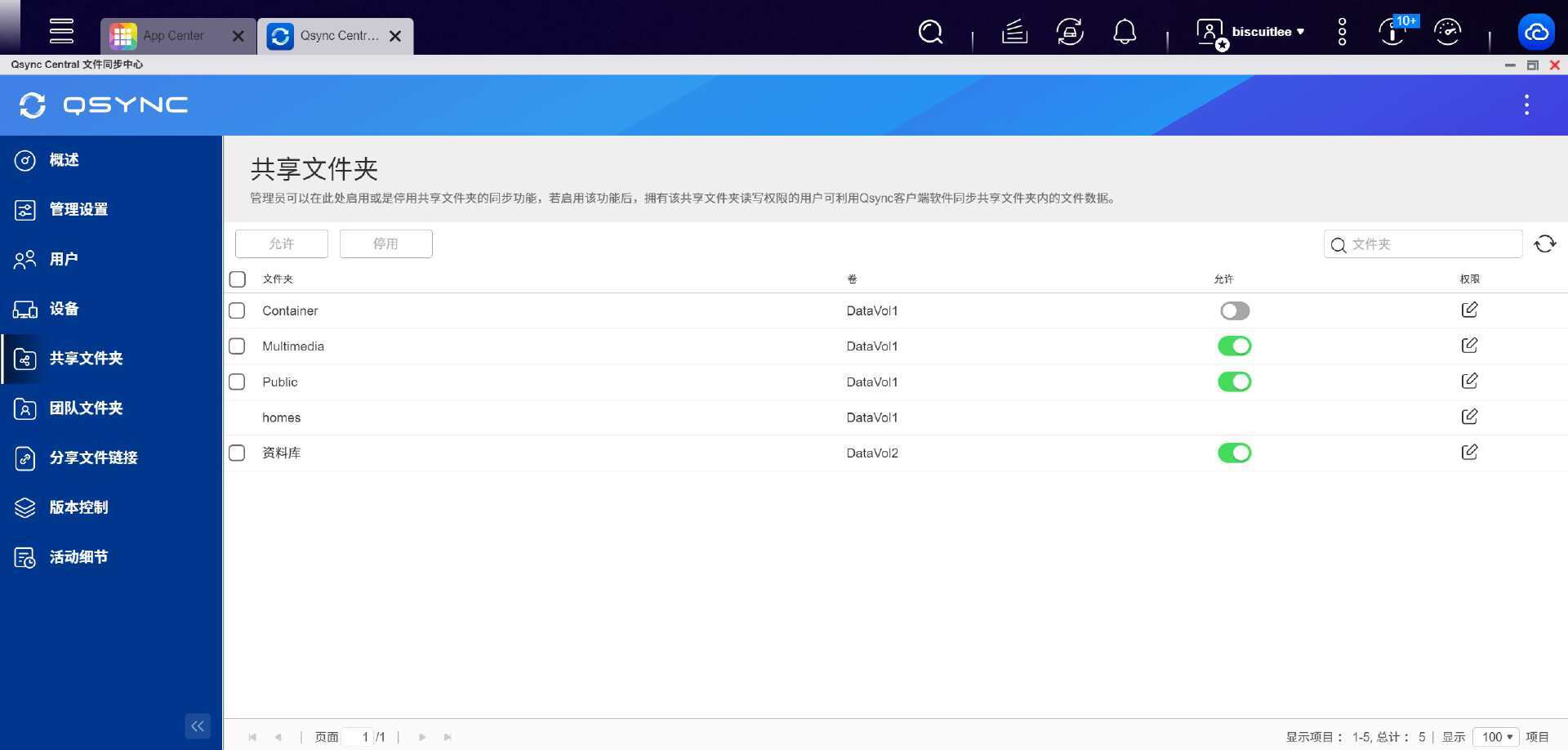Screen dimensions: 1568x750
Task: Click the 允许 allow button
Action: (x=282, y=243)
